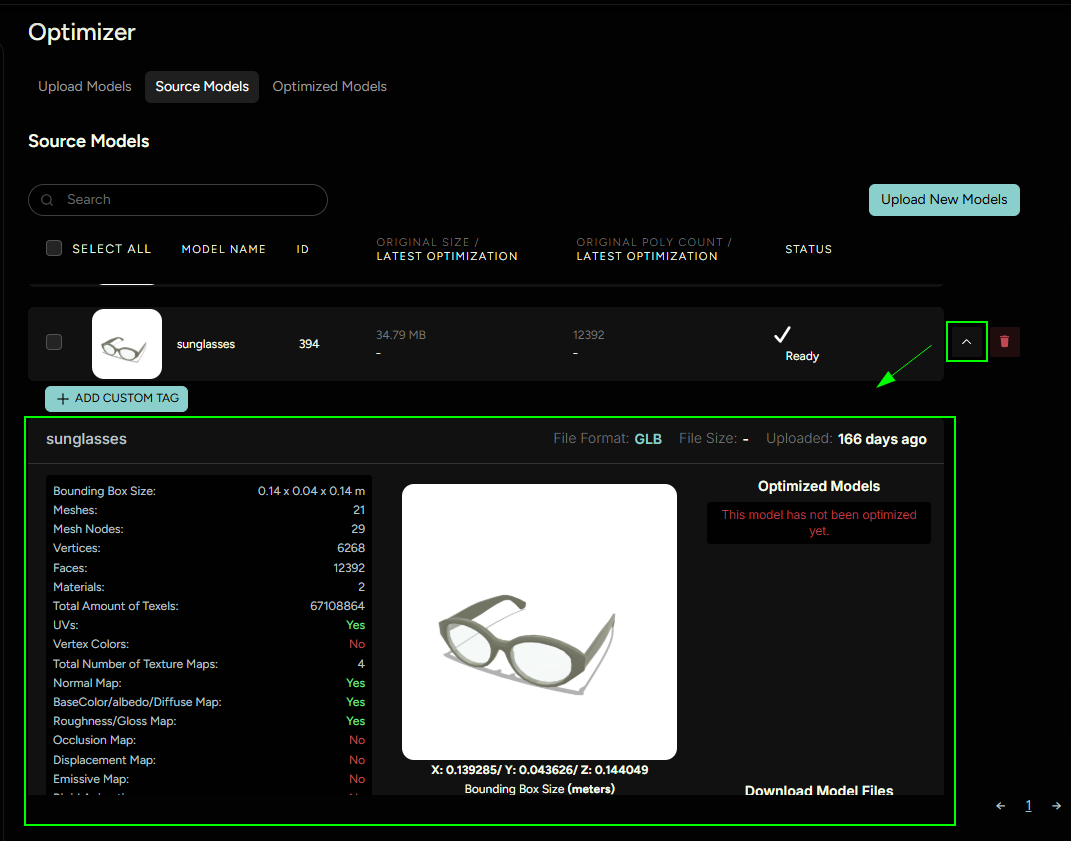Image resolution: width=1071 pixels, height=841 pixels.
Task: Click the GLB file format label
Action: 648,439
